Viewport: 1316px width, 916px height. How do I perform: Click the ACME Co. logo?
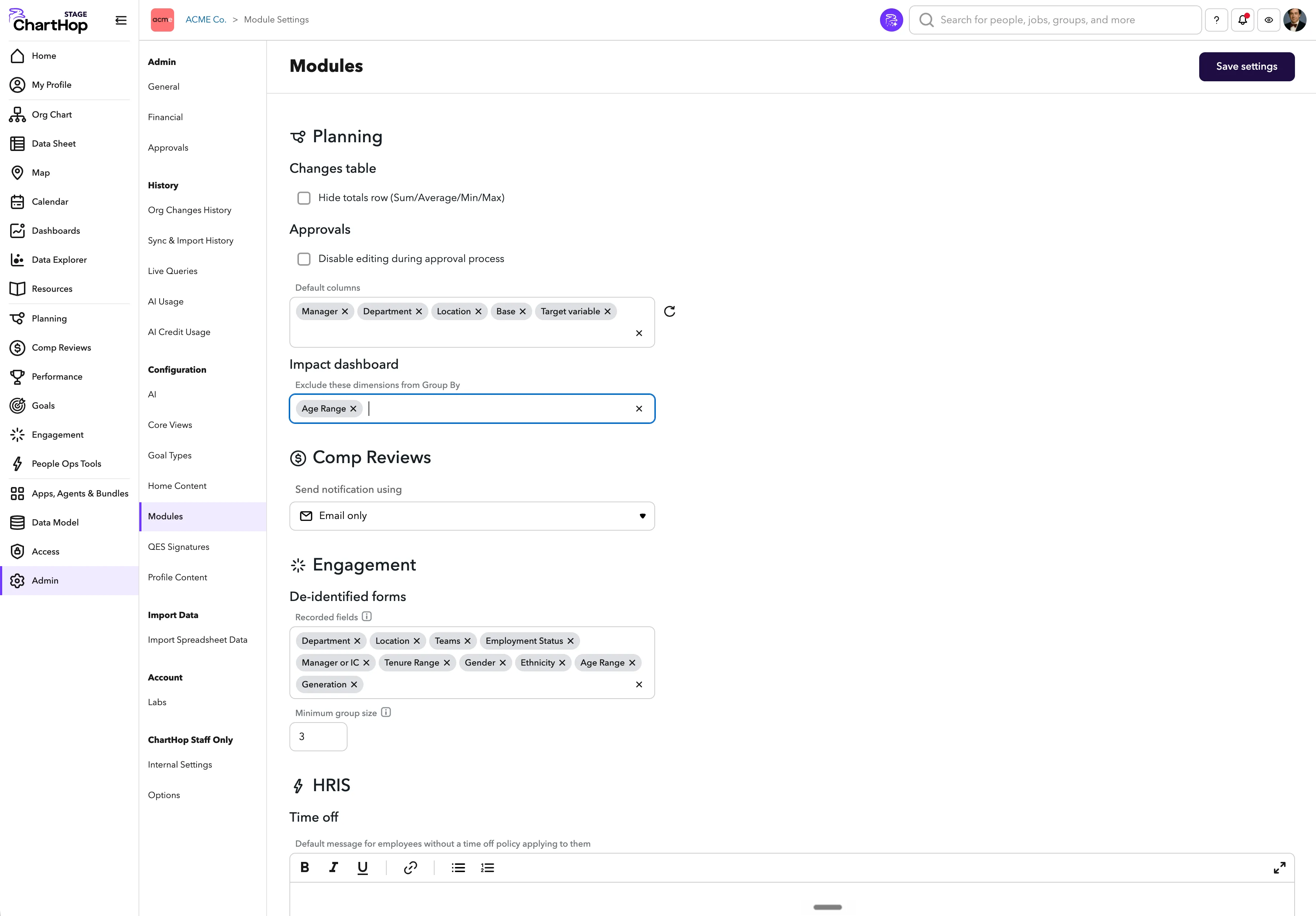click(x=162, y=20)
